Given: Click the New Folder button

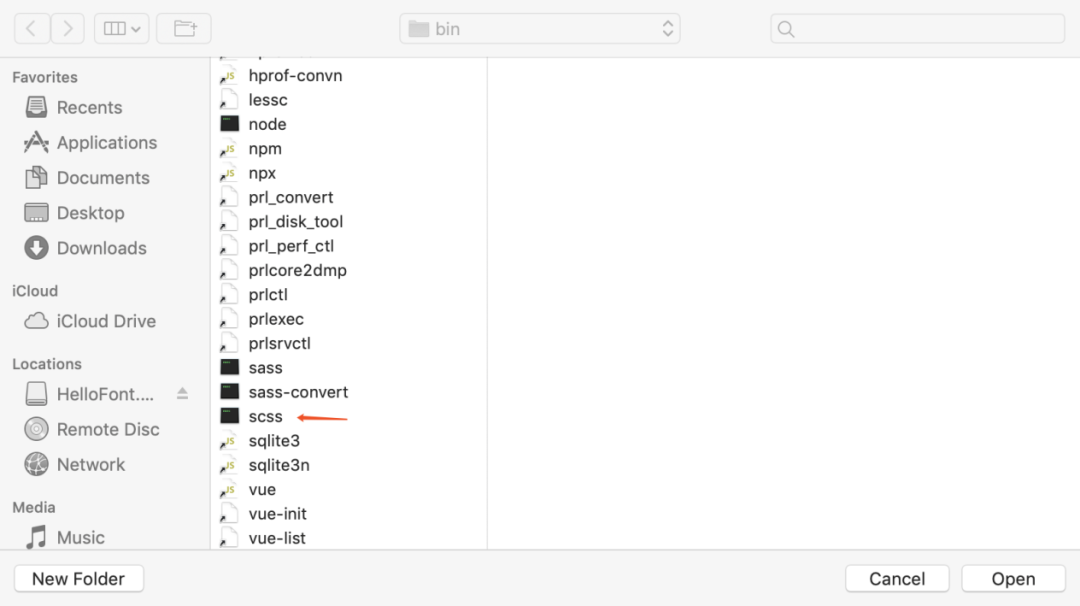Looking at the screenshot, I should coord(79,579).
